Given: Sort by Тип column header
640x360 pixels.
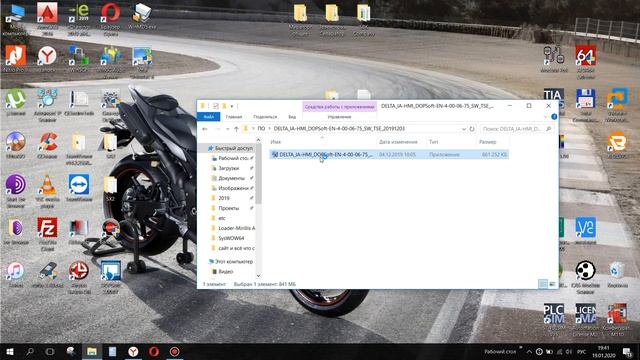Looking at the screenshot, I should 451,142.
